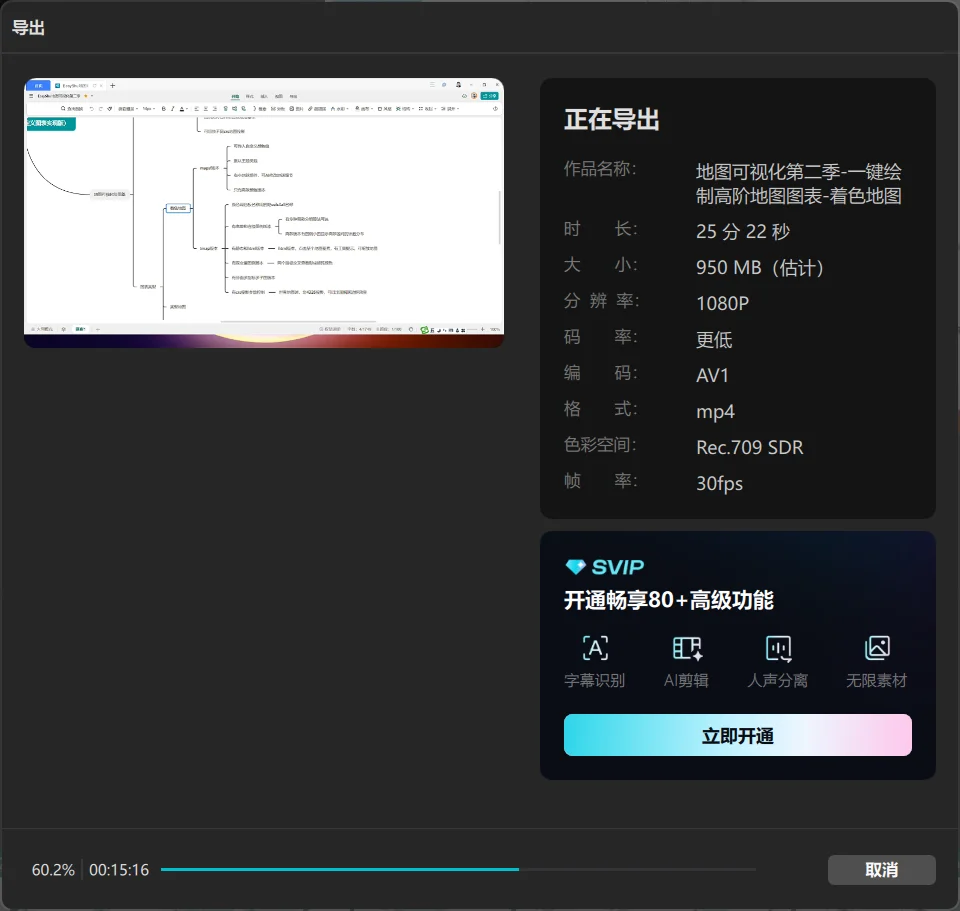The image size is (960, 911).
Task: Click the 60.2% progress percentage
Action: click(53, 870)
